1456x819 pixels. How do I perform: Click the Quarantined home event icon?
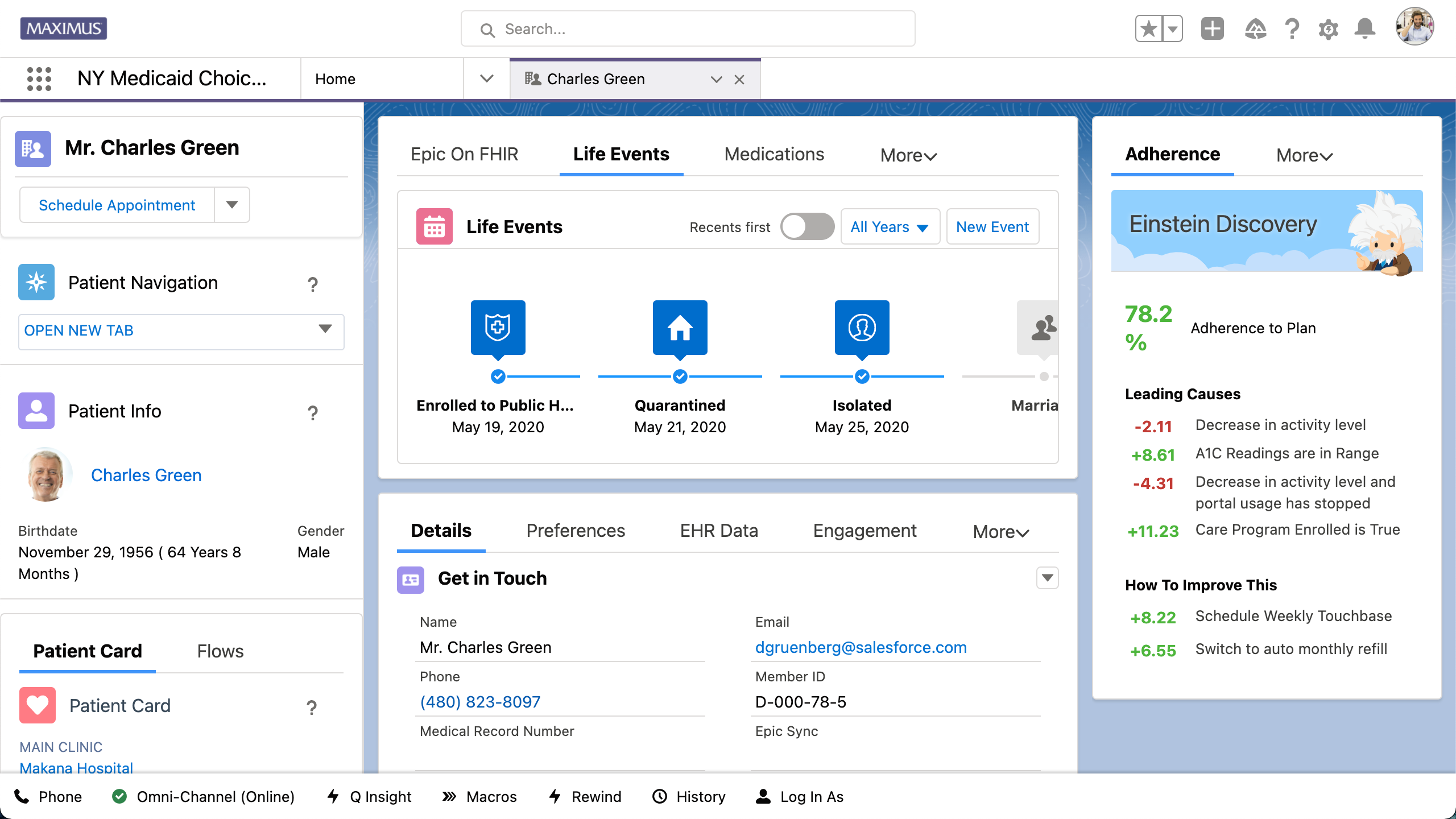(680, 328)
